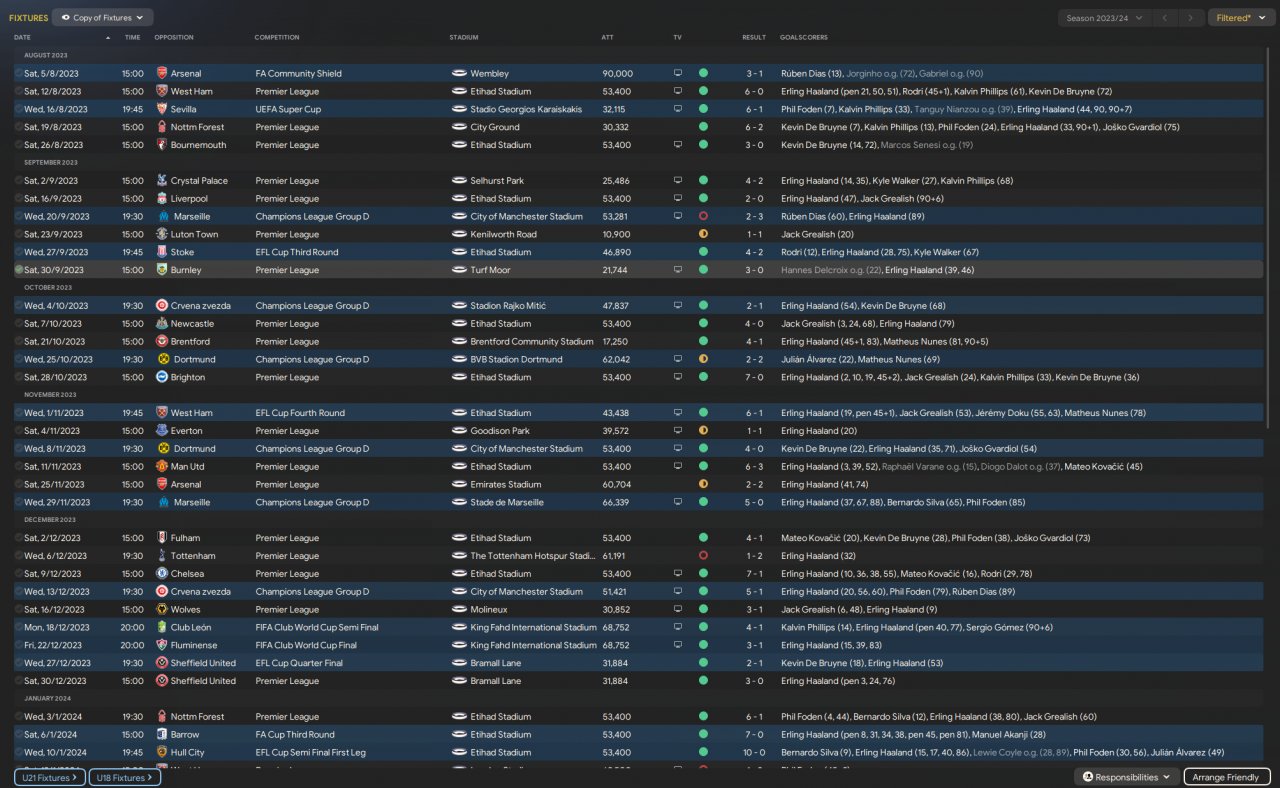The height and width of the screenshot is (788, 1280).
Task: Tick the selection circle for Sat 26/8/2023
Action: coord(18,145)
